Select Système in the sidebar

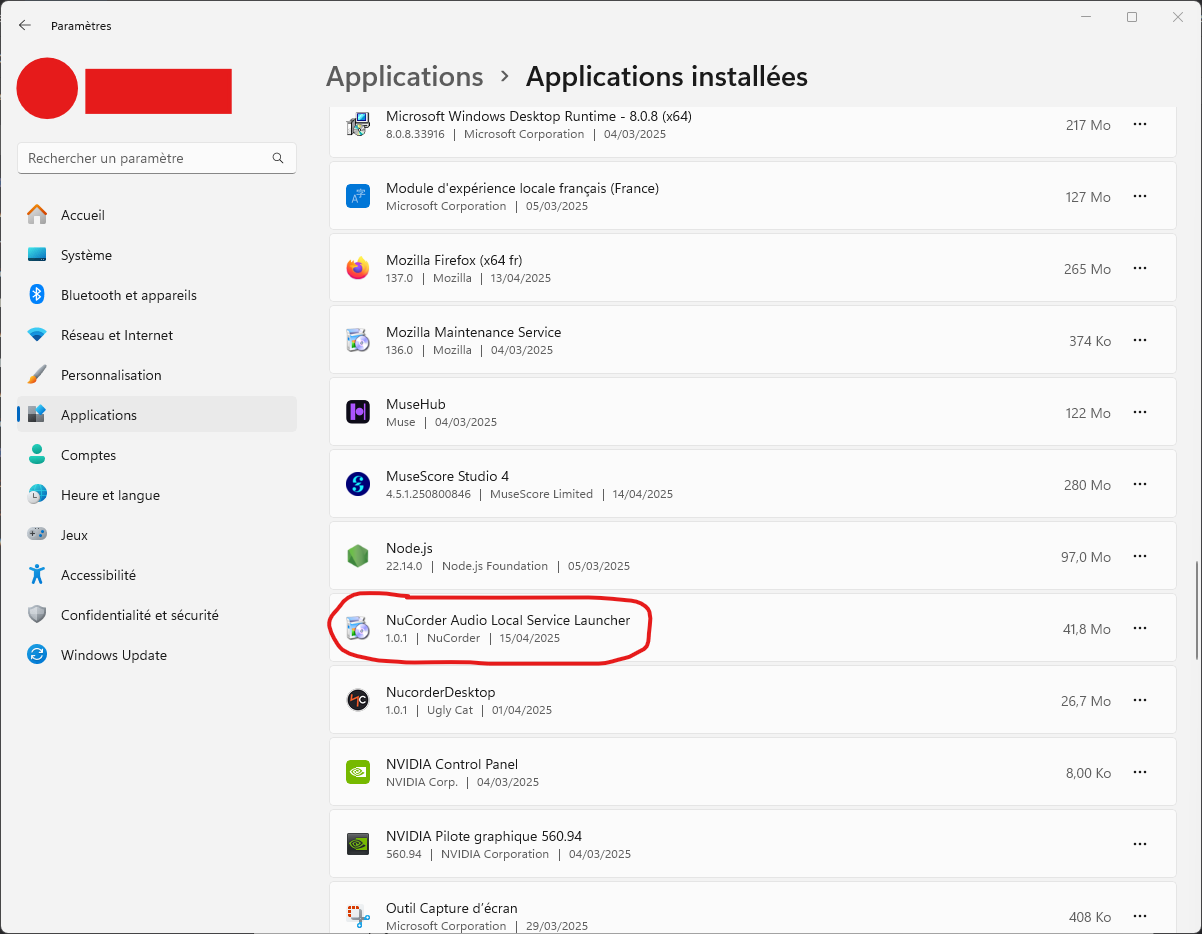157,255
